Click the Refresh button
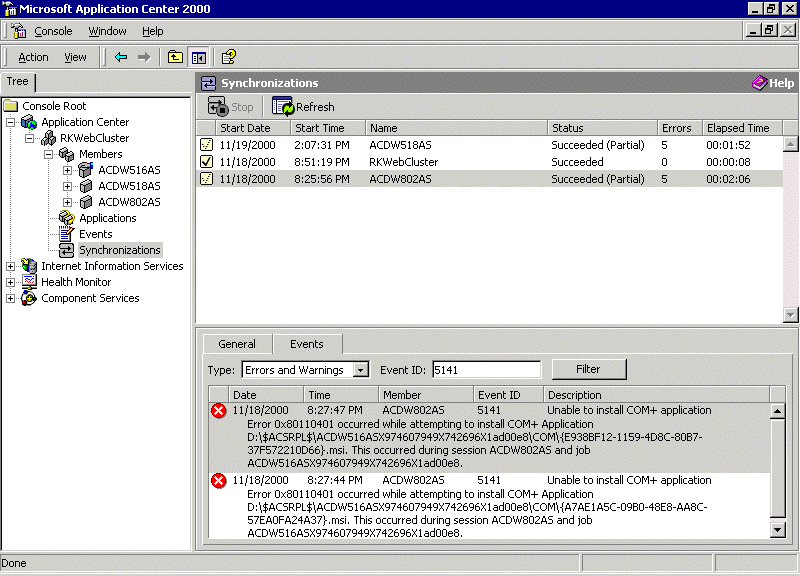This screenshot has width=800, height=576. pos(303,107)
